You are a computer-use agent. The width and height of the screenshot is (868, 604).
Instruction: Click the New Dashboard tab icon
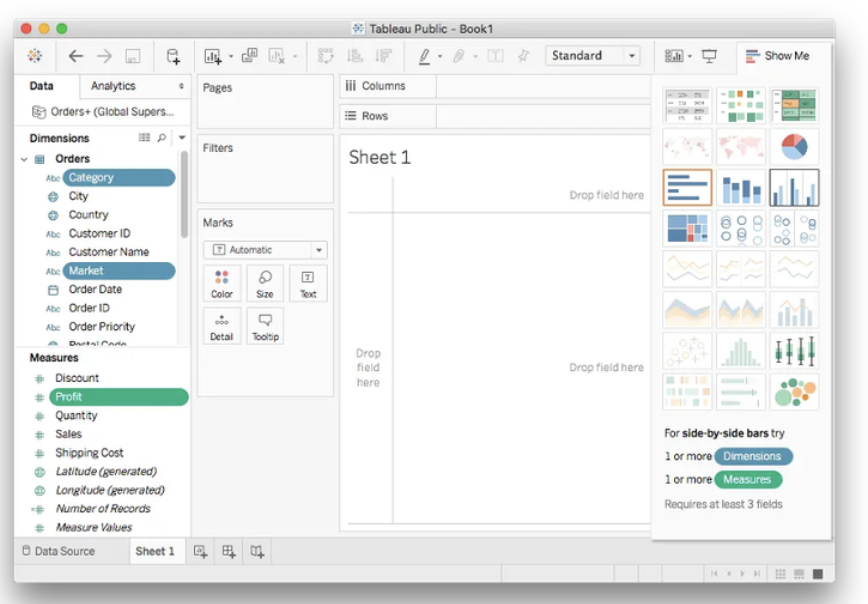(x=229, y=551)
